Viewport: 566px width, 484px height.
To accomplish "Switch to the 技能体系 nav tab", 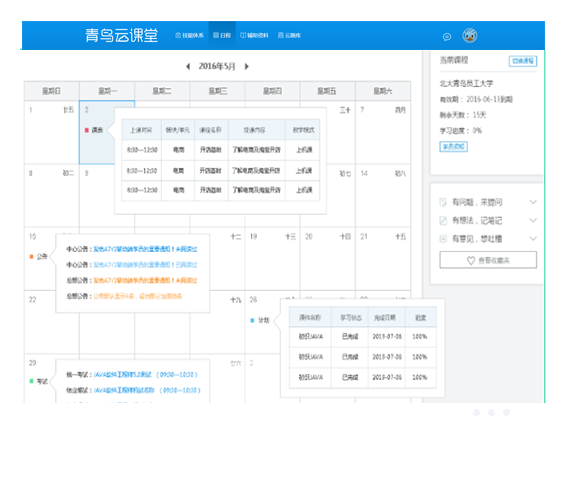I will (190, 35).
